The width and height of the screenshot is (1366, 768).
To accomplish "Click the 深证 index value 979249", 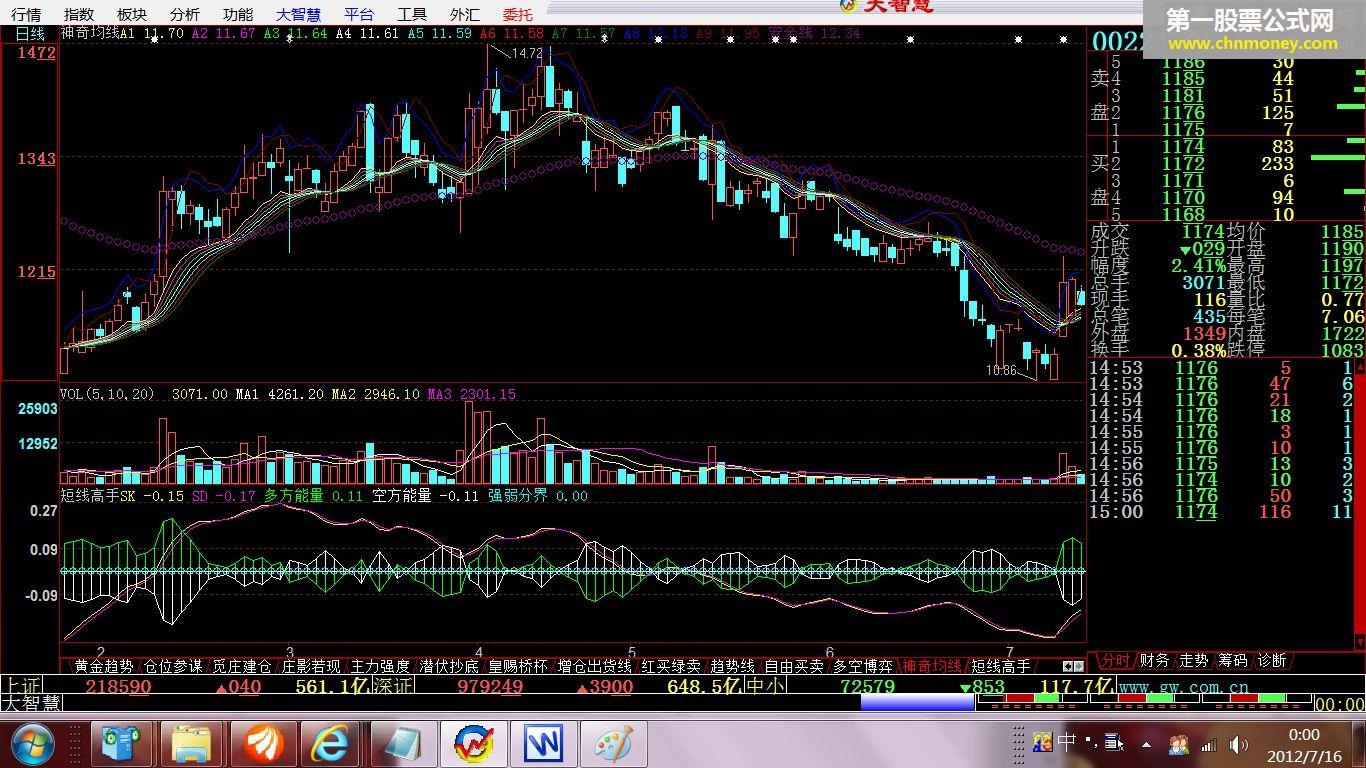I will coord(490,687).
